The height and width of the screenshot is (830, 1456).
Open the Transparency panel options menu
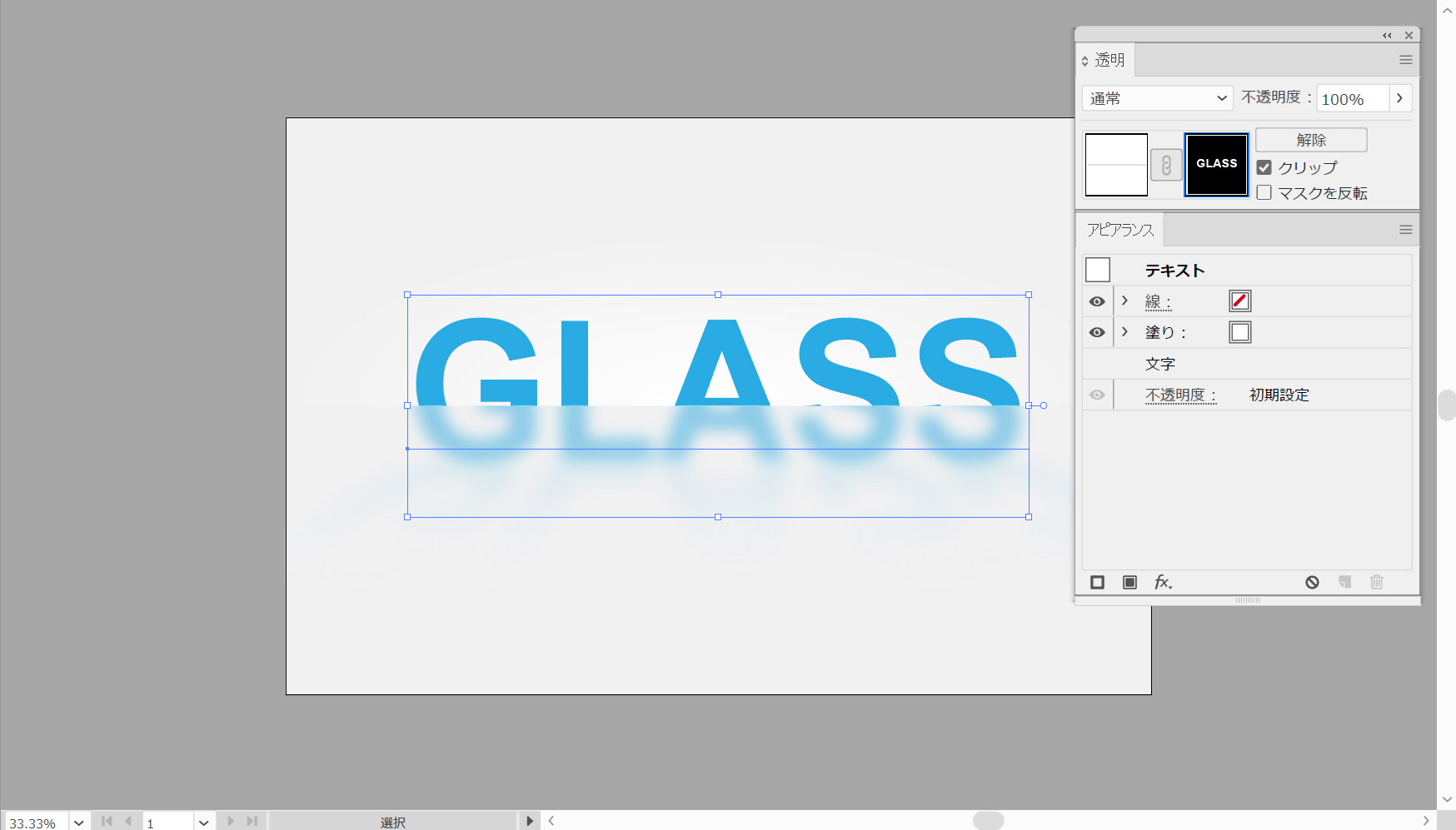1406,60
